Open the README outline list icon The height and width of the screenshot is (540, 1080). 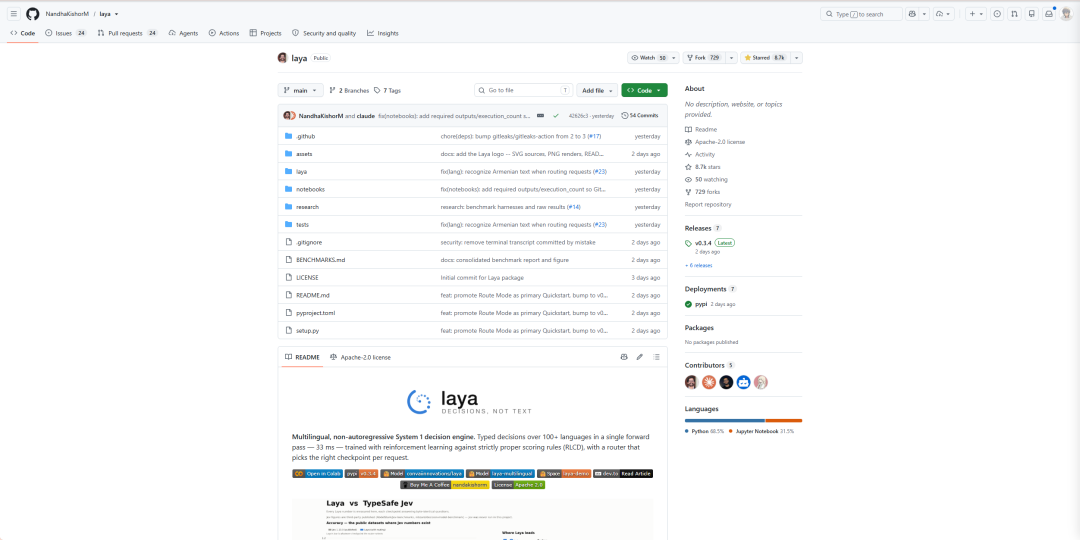click(656, 357)
